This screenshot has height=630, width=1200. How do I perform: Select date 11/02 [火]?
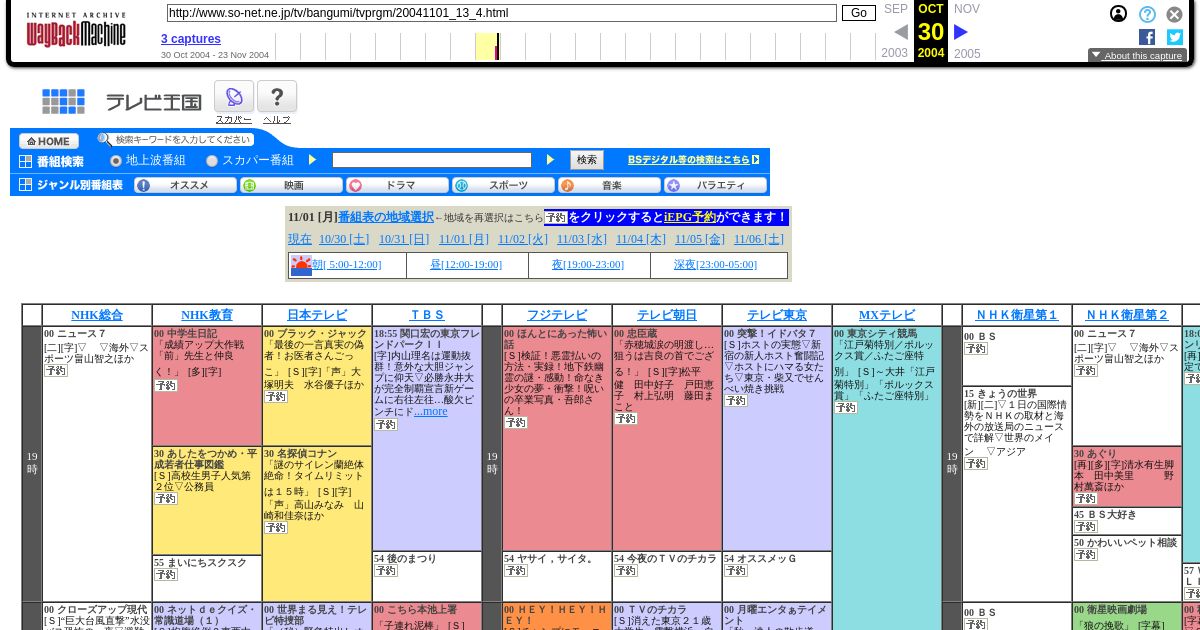point(523,239)
